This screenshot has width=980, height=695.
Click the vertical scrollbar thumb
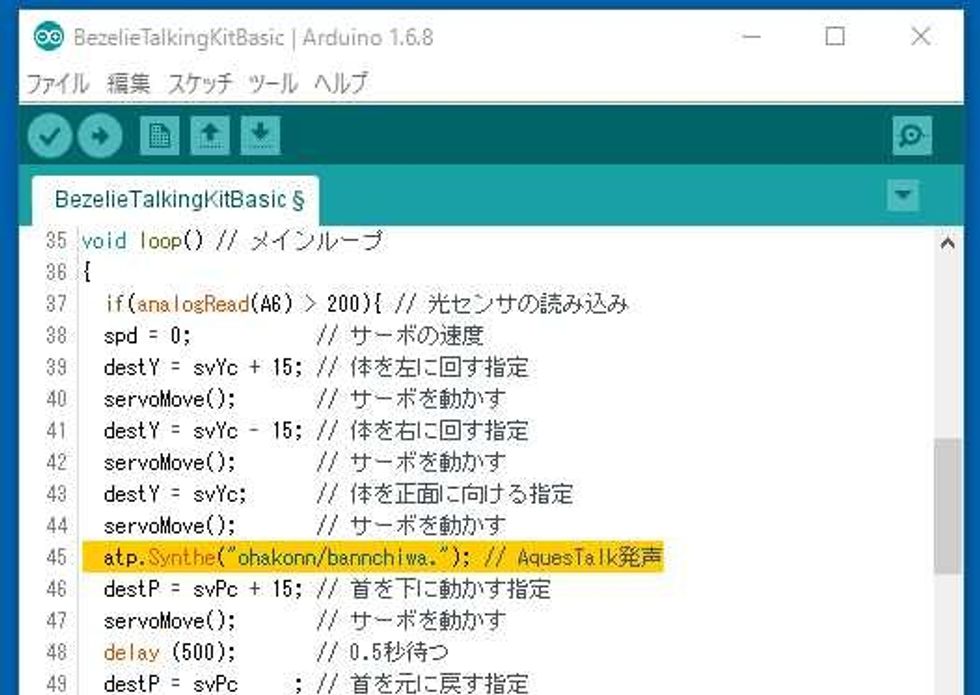(947, 505)
